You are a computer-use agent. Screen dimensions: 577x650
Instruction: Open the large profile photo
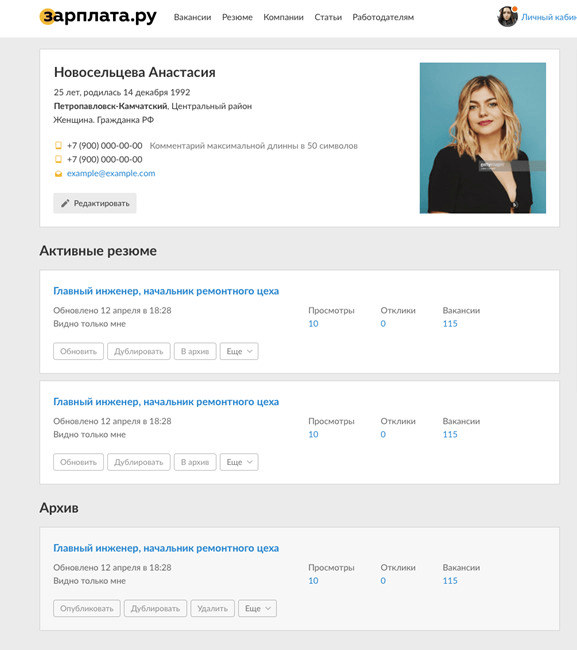pyautogui.click(x=482, y=138)
